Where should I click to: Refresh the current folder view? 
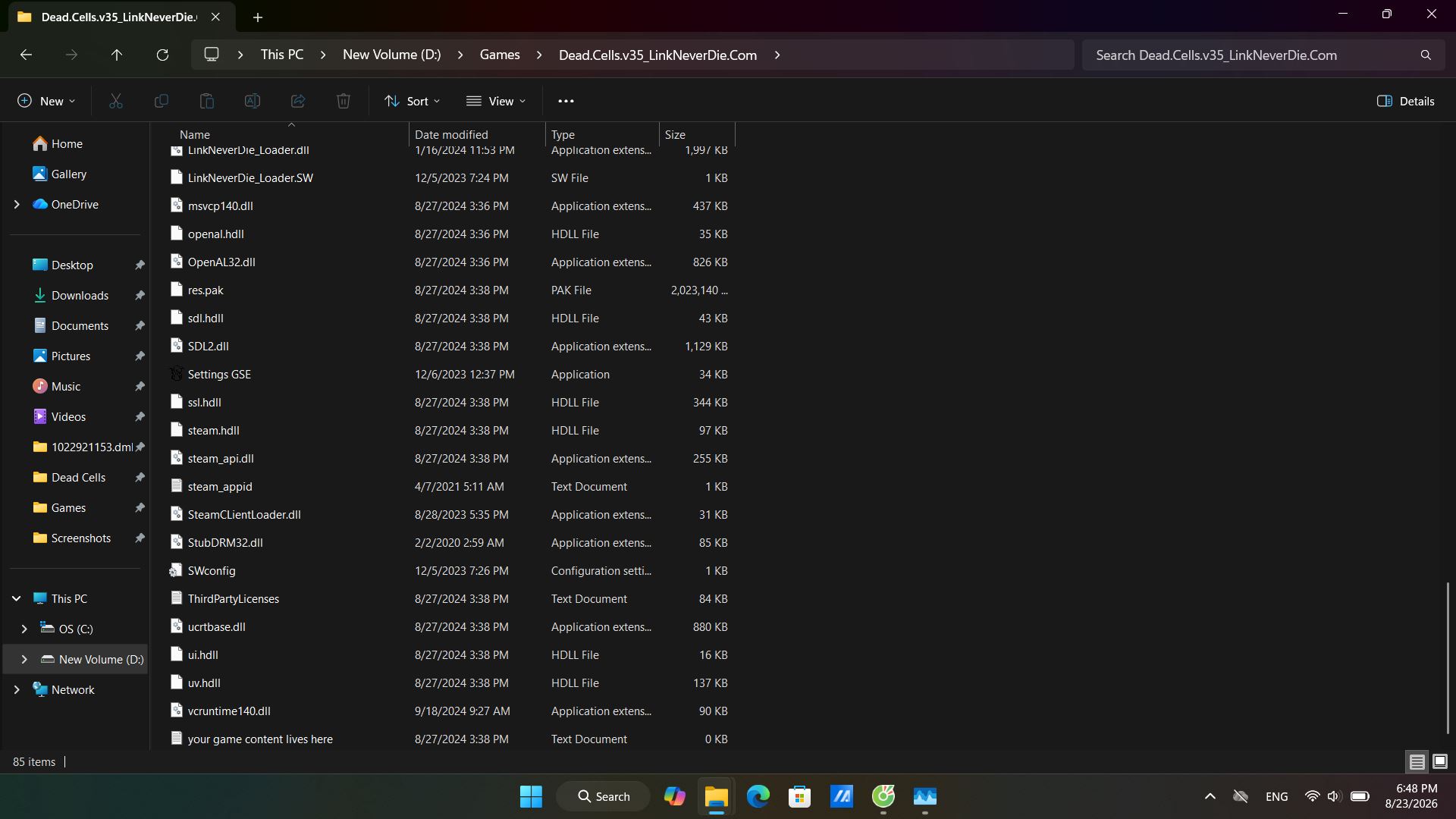(x=162, y=55)
